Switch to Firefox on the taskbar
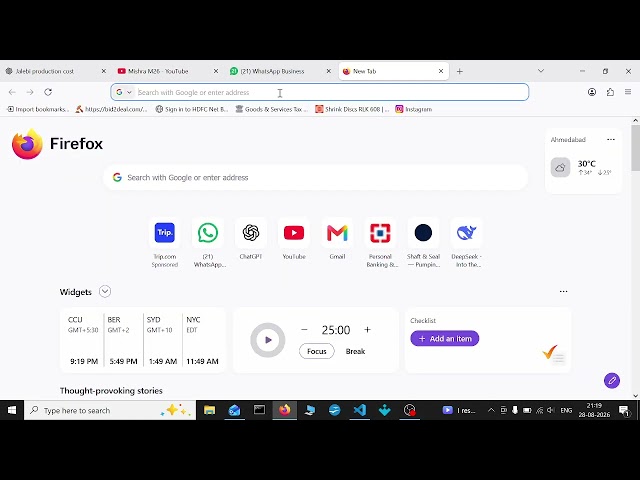This screenshot has height=480, width=640. point(284,410)
